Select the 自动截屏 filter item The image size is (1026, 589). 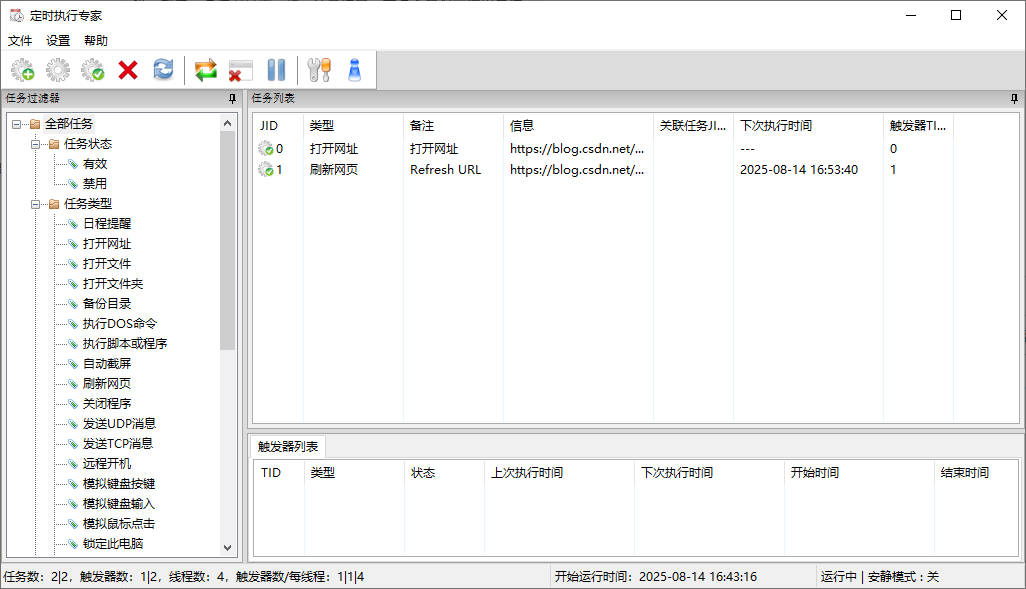pos(107,364)
